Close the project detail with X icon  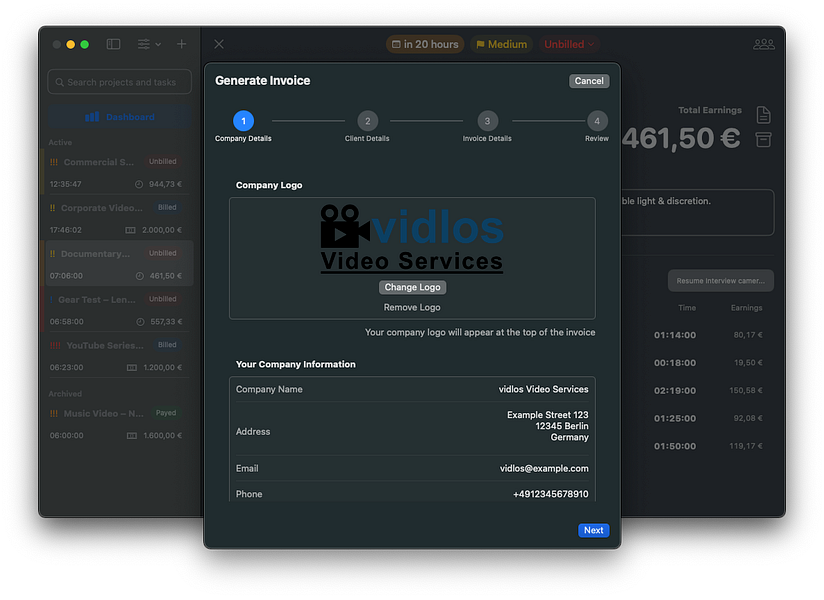(x=219, y=44)
